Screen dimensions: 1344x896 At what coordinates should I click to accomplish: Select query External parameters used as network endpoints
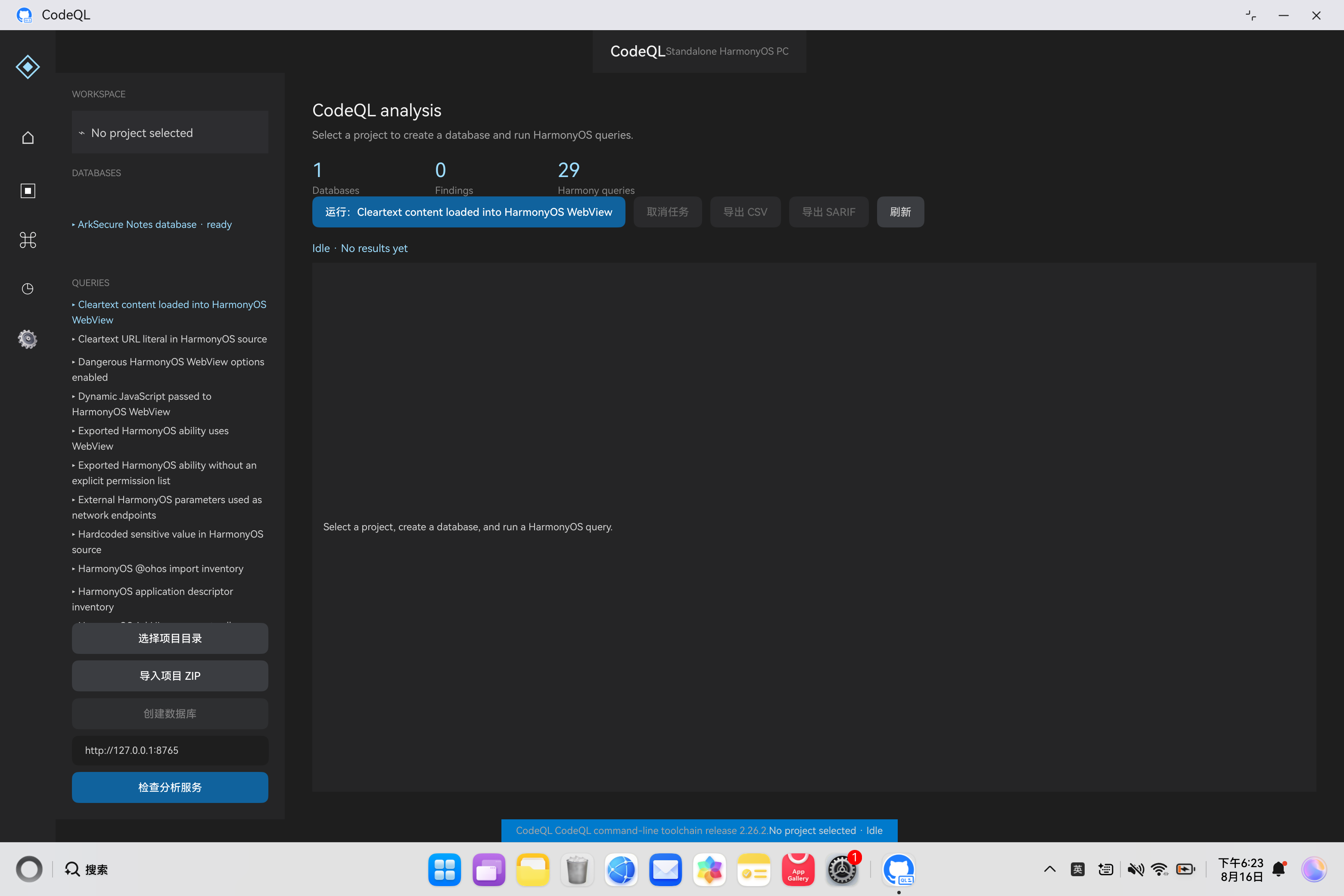point(170,507)
